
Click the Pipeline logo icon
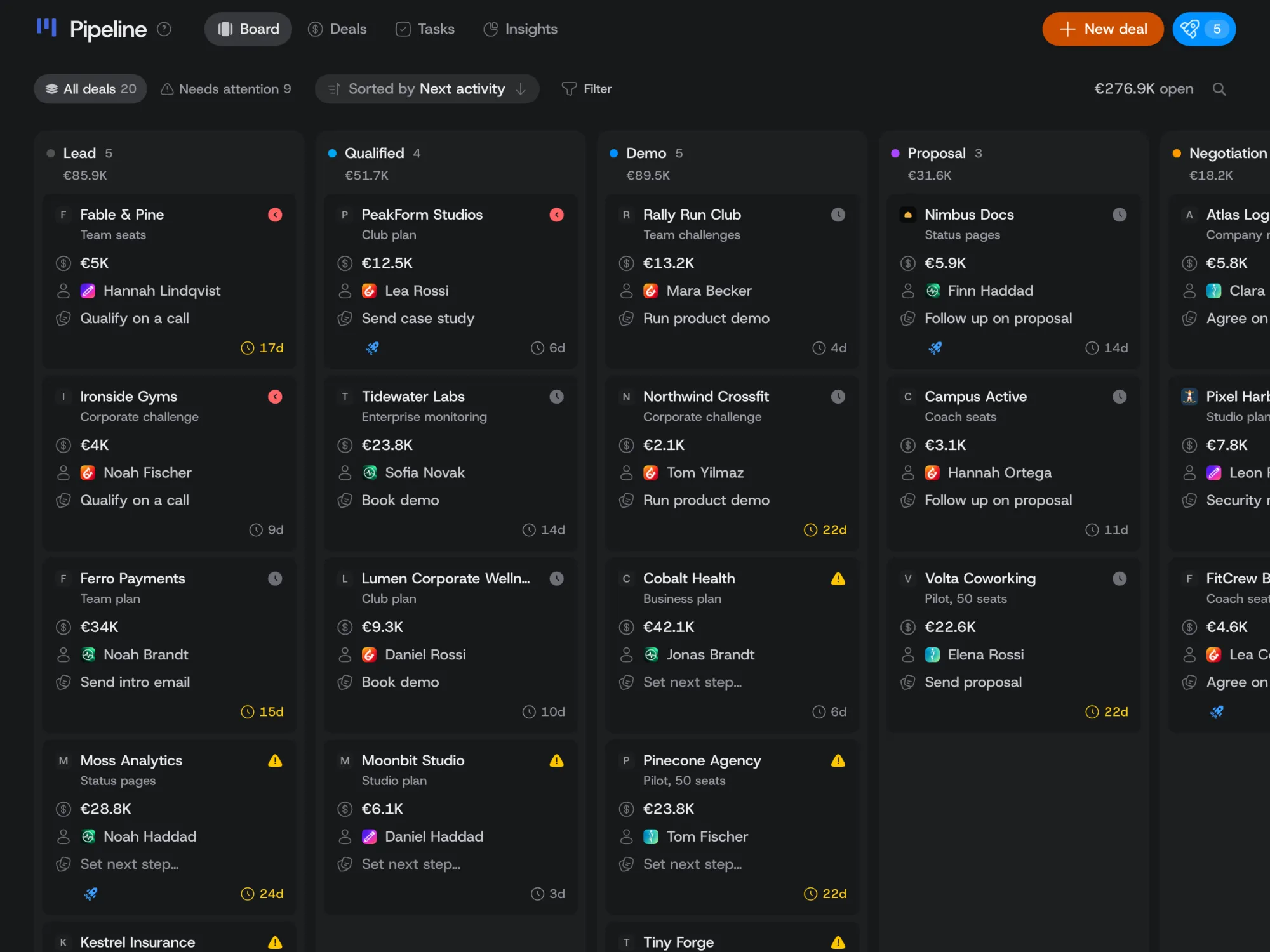(46, 27)
